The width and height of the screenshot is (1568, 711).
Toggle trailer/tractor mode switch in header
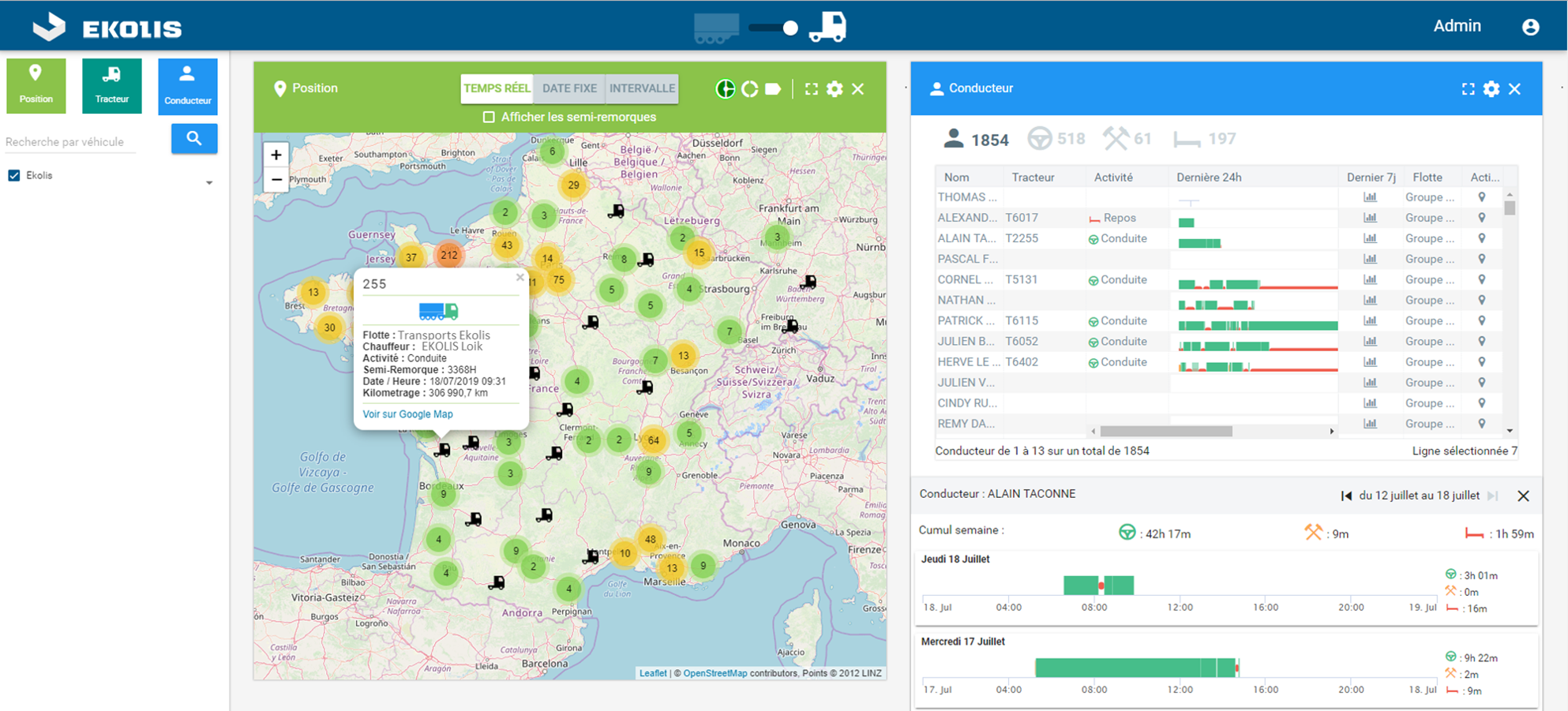(774, 28)
